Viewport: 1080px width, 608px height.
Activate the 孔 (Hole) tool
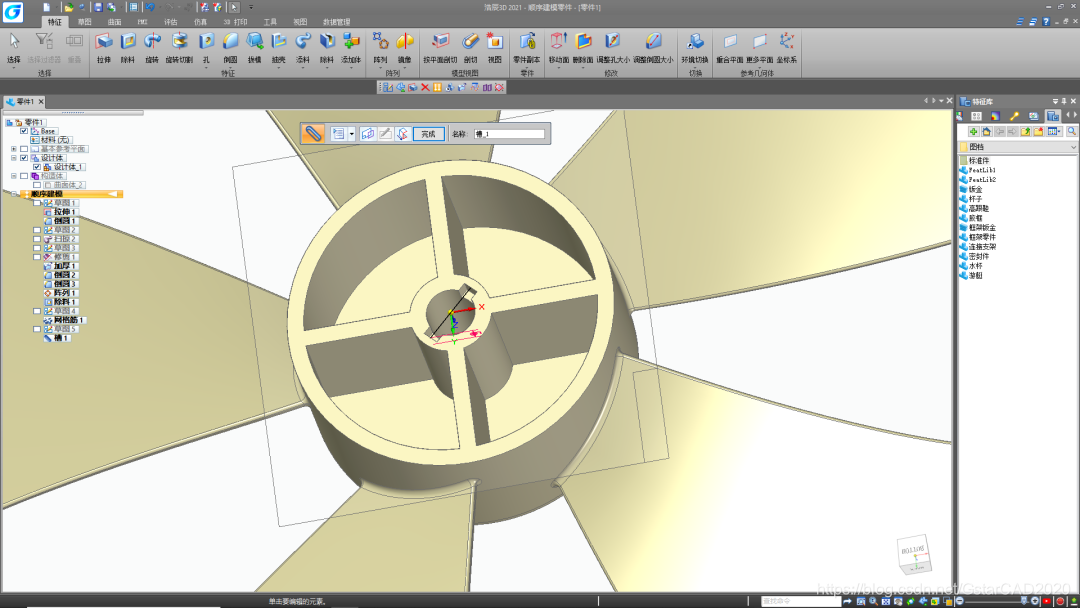coord(206,42)
